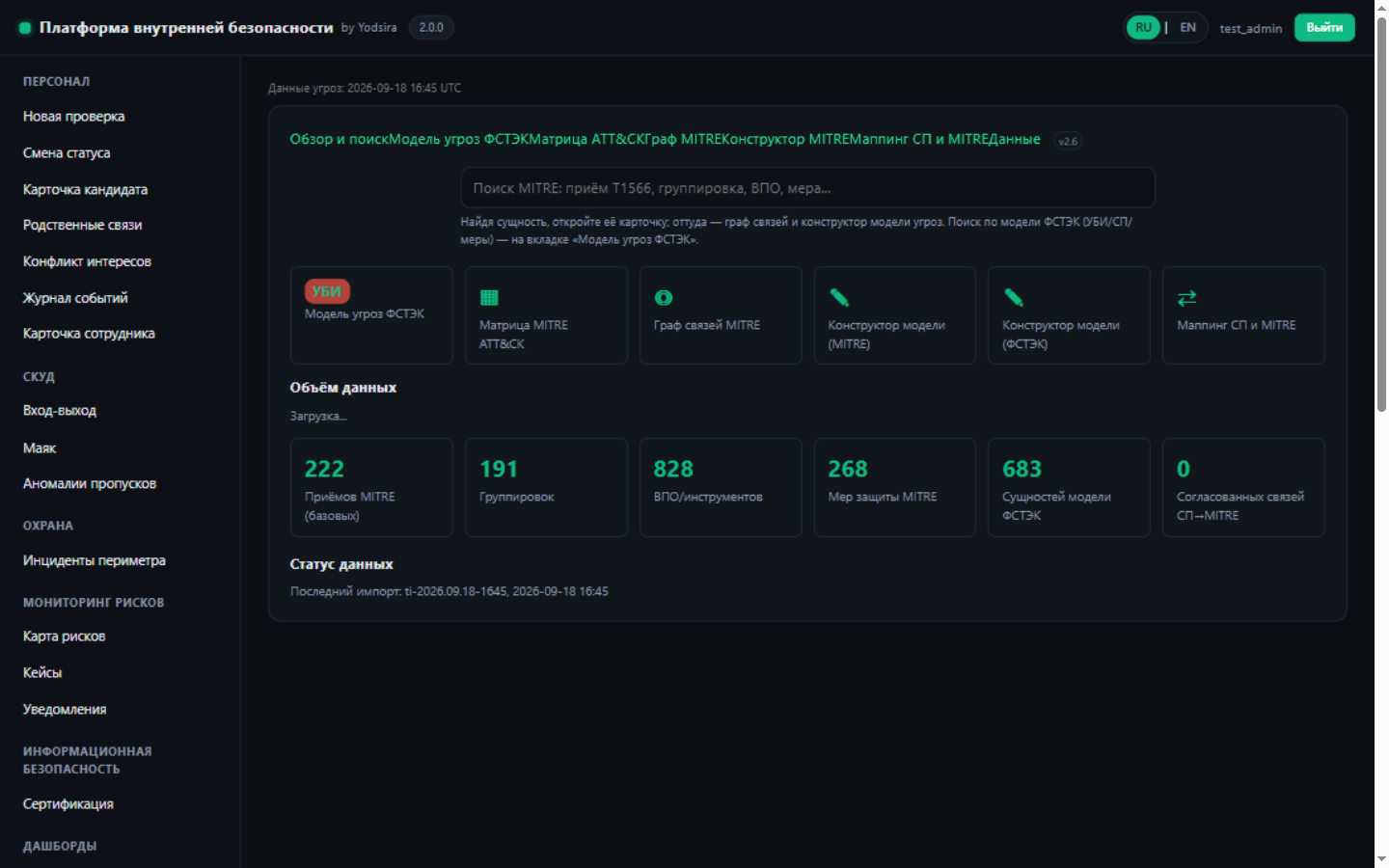This screenshot has width=1389, height=868.
Task: Switch interface language to RU
Action: [x=1143, y=28]
